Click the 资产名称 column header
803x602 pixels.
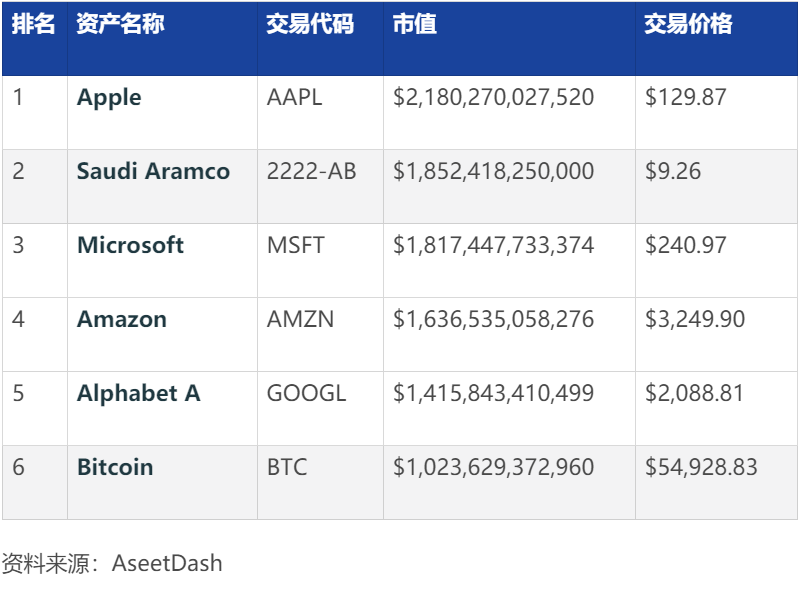[120, 25]
